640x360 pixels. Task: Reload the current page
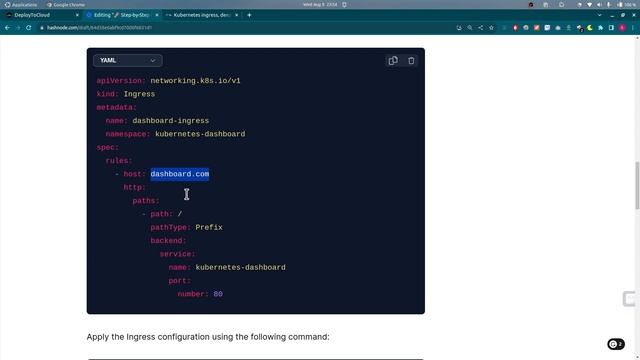pyautogui.click(x=29, y=28)
